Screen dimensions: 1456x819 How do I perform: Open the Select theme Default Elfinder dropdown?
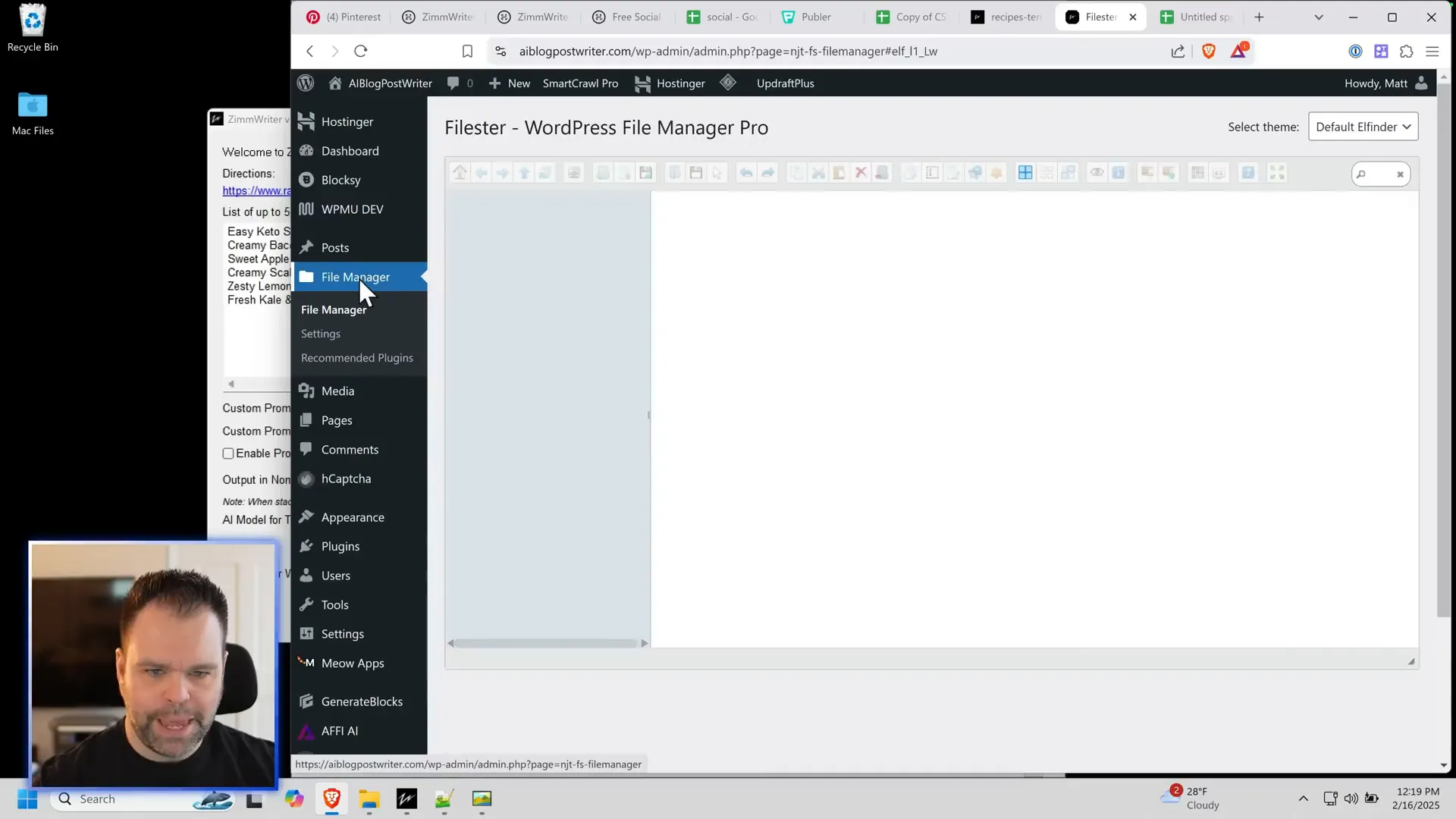click(x=1363, y=127)
